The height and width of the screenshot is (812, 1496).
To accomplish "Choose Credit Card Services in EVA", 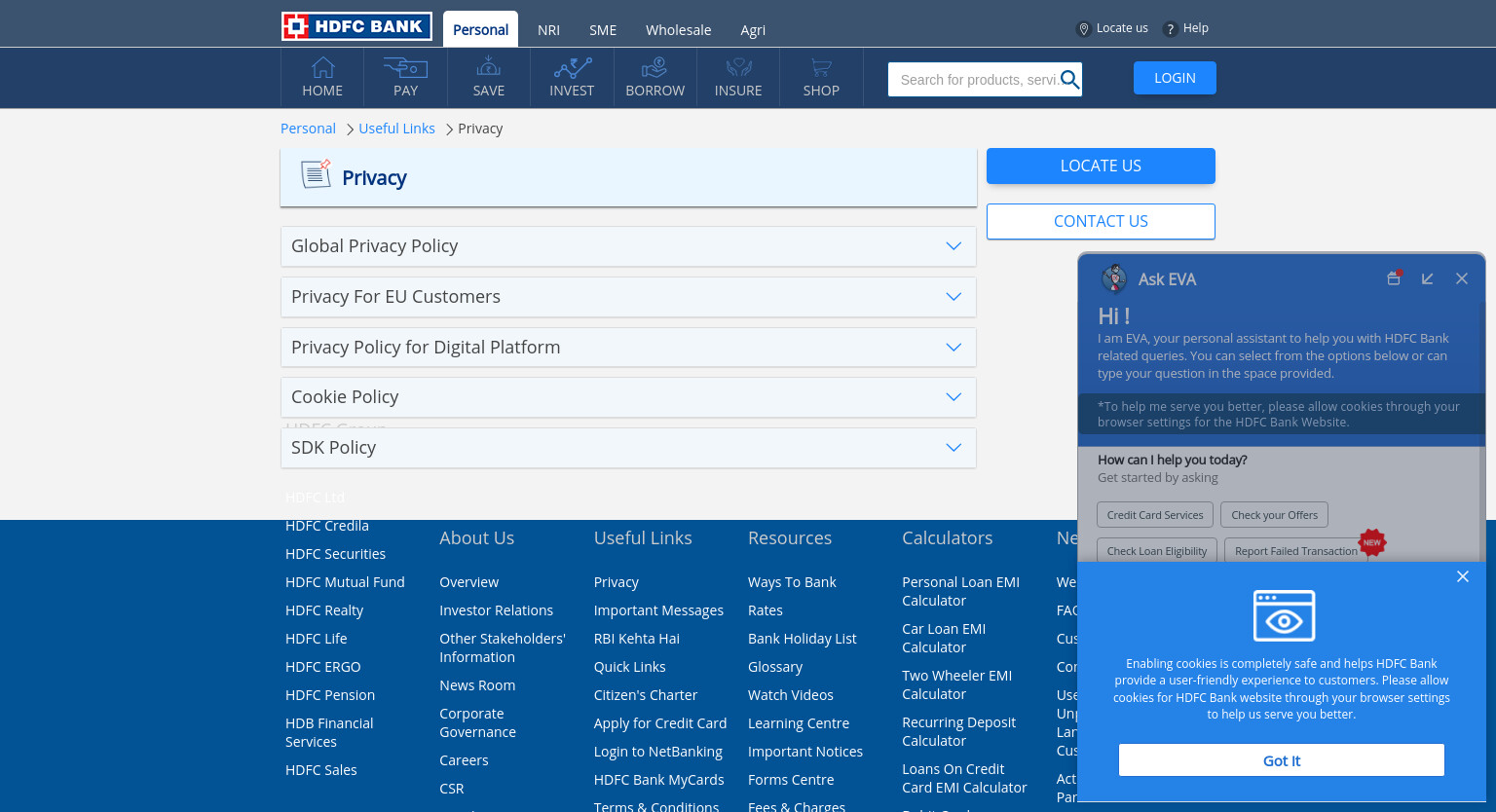I will tap(1155, 515).
